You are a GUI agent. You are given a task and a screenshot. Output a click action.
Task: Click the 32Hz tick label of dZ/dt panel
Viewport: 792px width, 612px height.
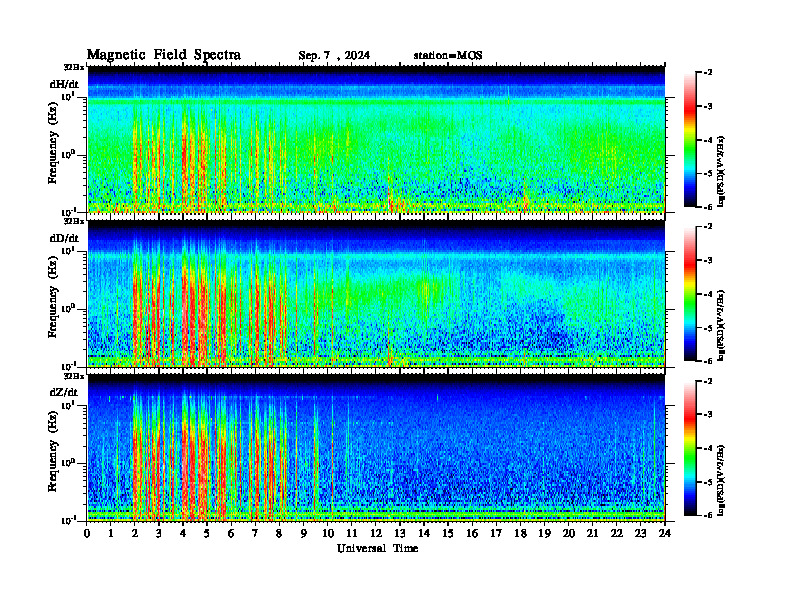74,376
